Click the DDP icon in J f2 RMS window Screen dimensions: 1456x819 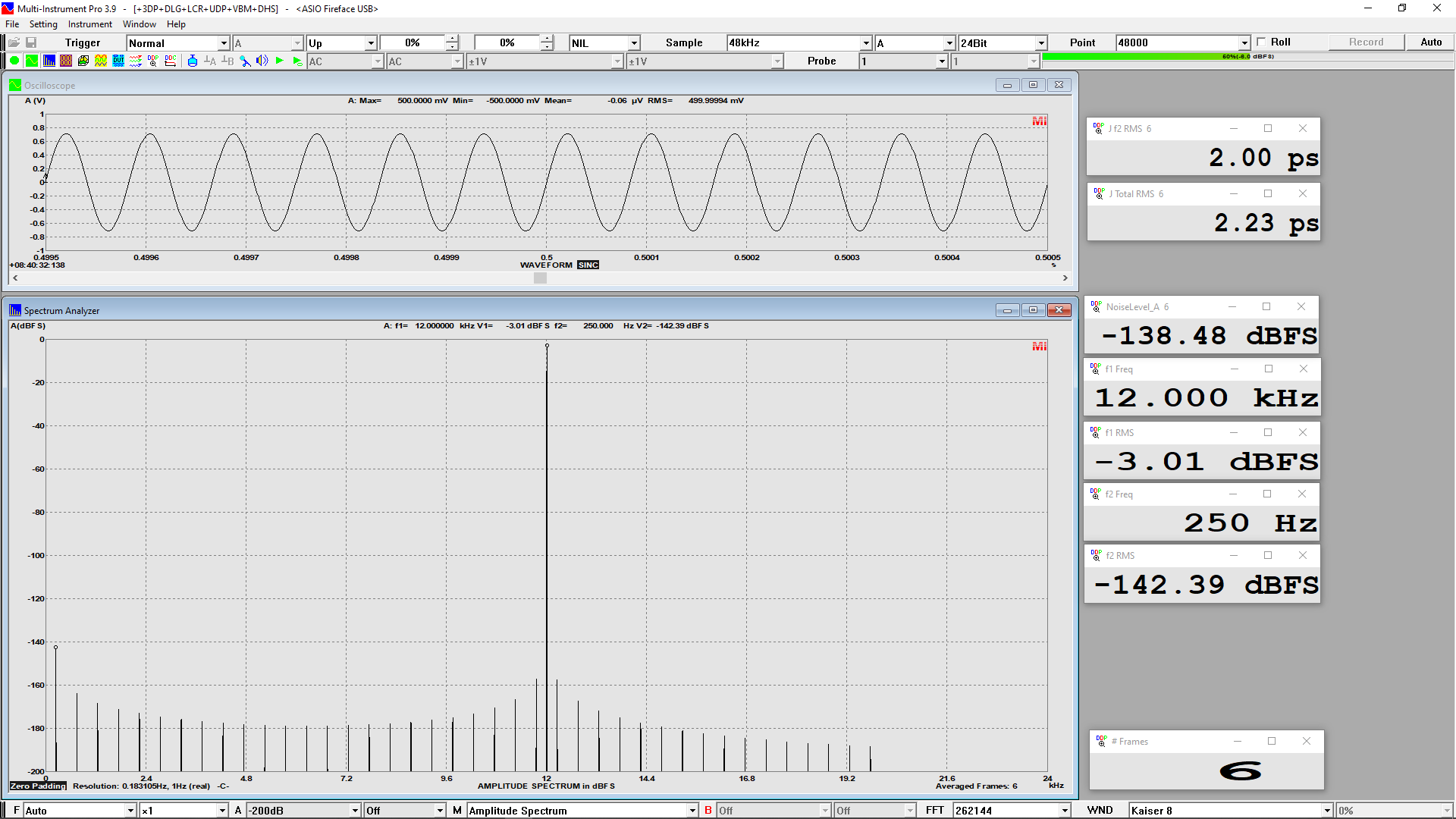coord(1099,128)
